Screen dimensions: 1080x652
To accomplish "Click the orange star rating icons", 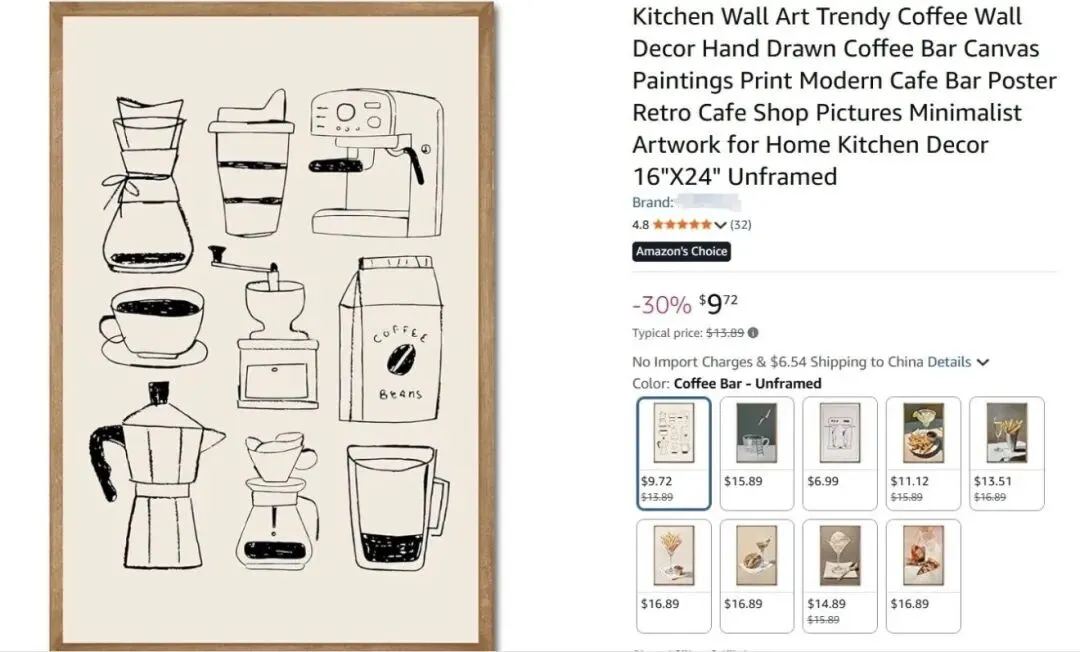I will [682, 225].
